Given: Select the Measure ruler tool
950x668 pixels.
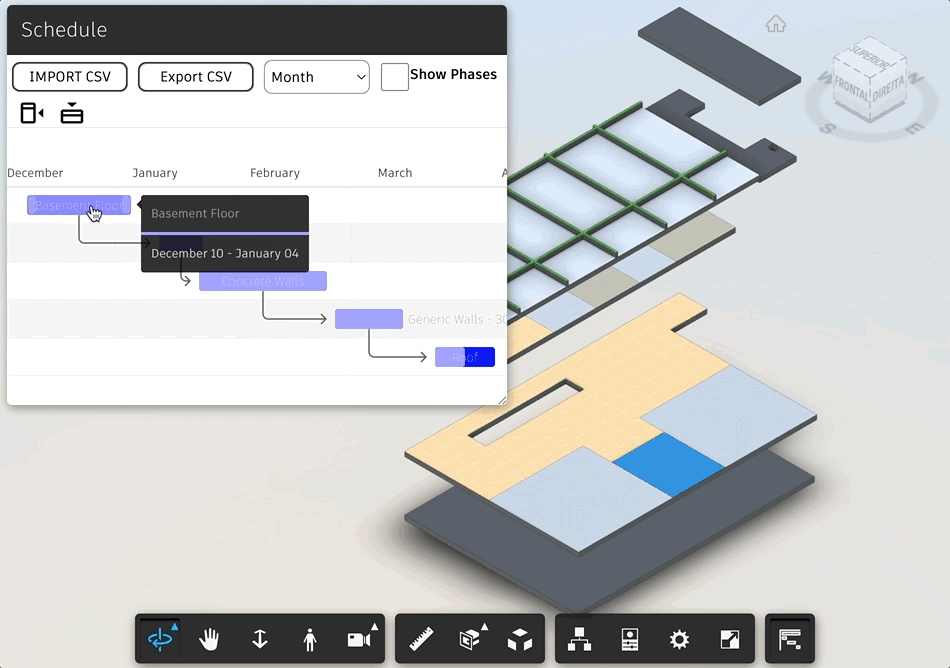Looking at the screenshot, I should (420, 639).
